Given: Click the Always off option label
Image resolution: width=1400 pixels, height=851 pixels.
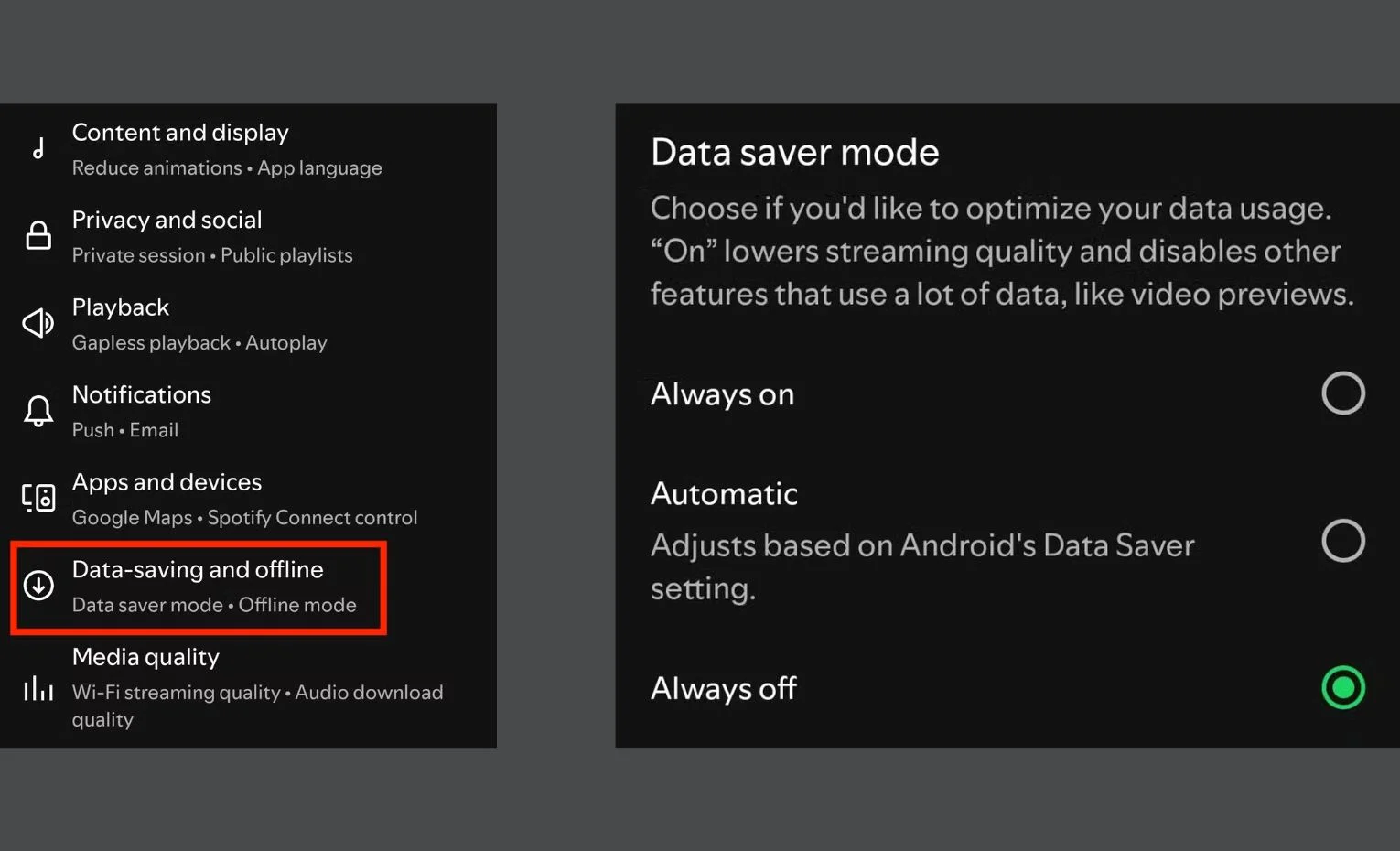Looking at the screenshot, I should (723, 688).
